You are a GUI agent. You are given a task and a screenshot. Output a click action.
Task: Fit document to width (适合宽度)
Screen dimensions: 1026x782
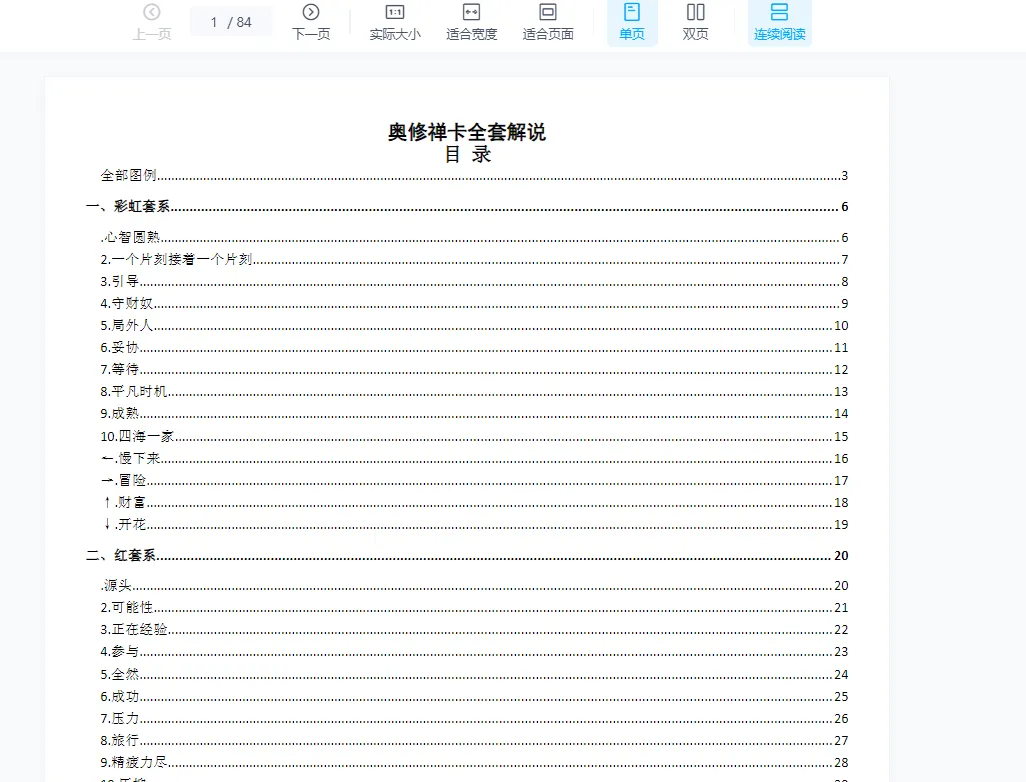[471, 22]
